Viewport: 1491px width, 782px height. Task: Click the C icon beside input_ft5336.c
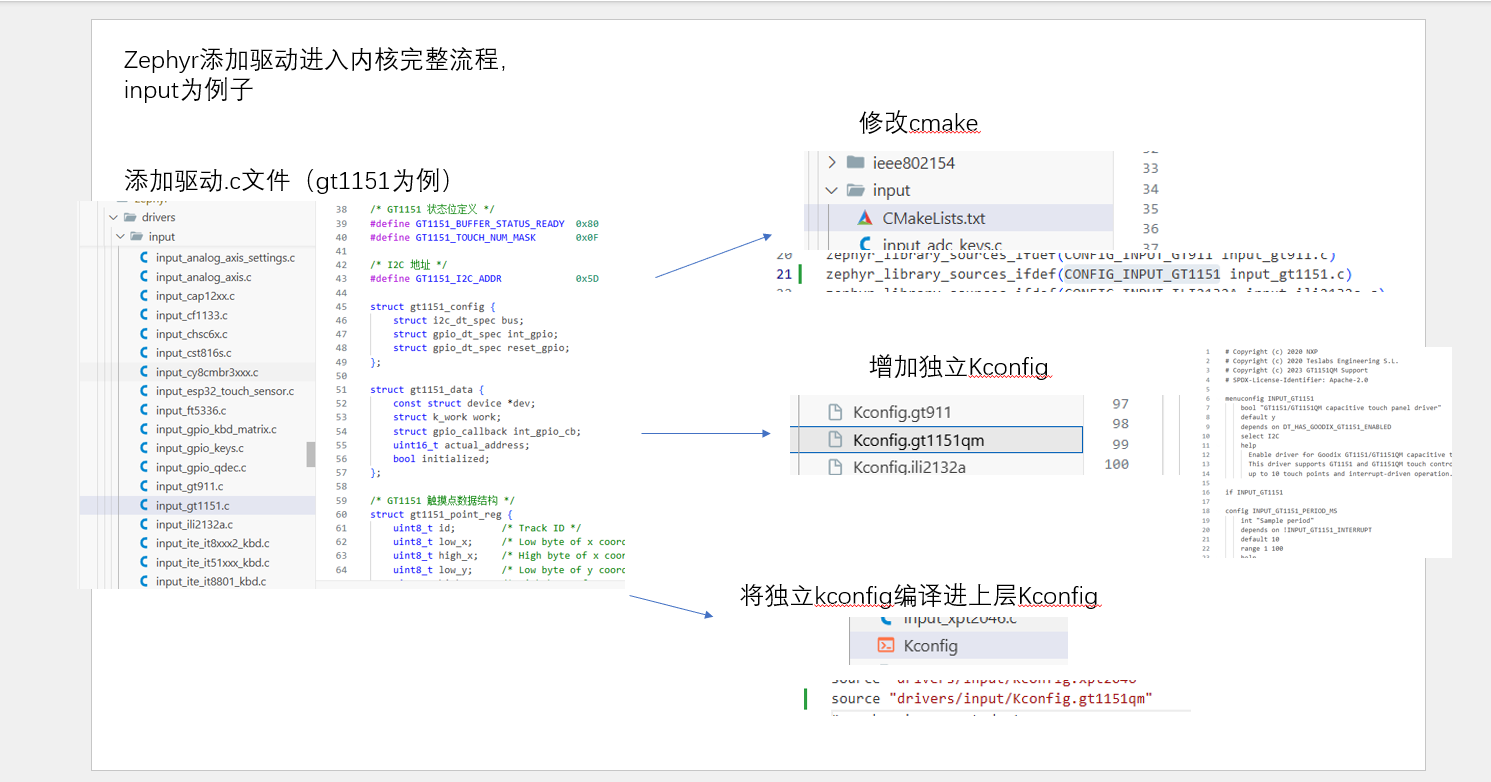[x=146, y=410]
